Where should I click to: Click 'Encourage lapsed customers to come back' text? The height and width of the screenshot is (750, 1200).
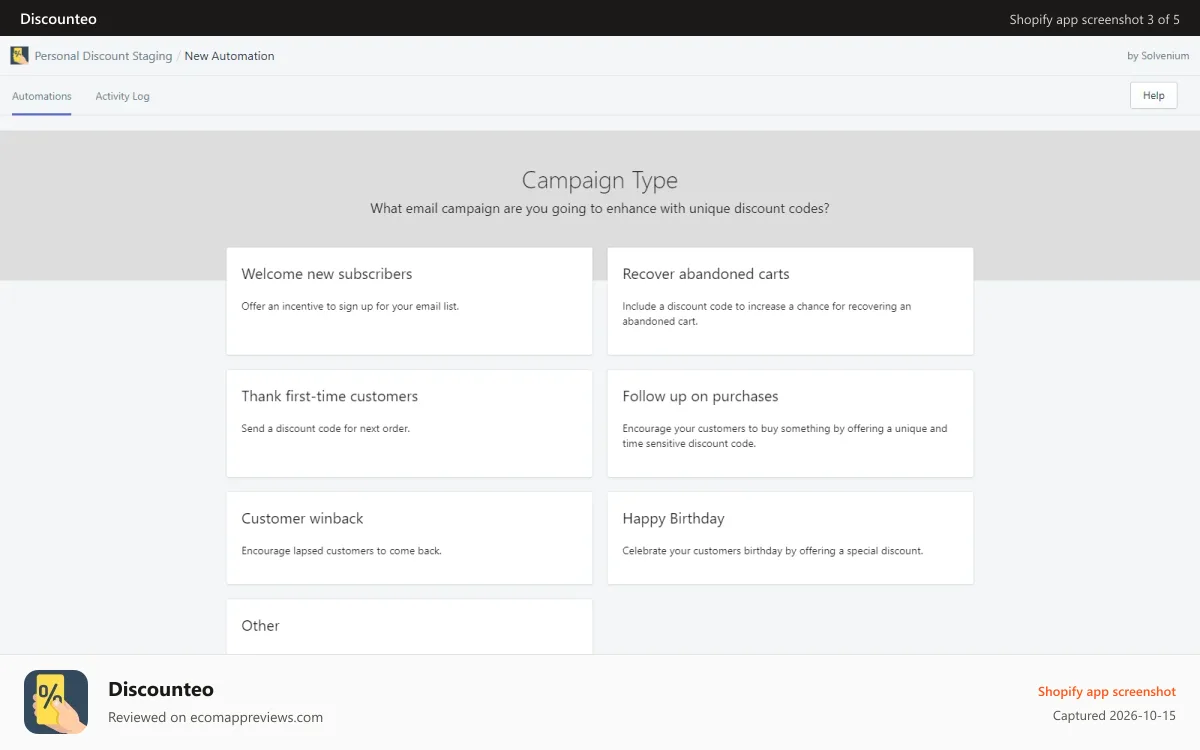point(341,551)
